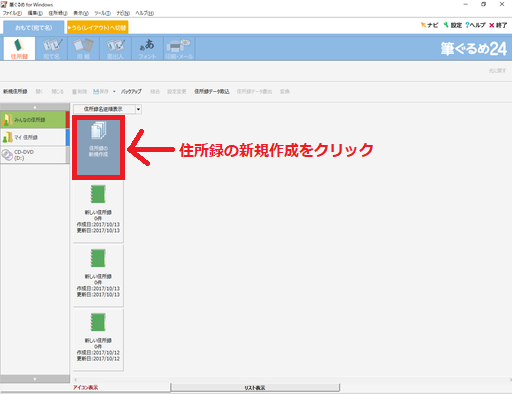
Task: Click 削除 trash toolbar item
Action: pyautogui.click(x=80, y=91)
